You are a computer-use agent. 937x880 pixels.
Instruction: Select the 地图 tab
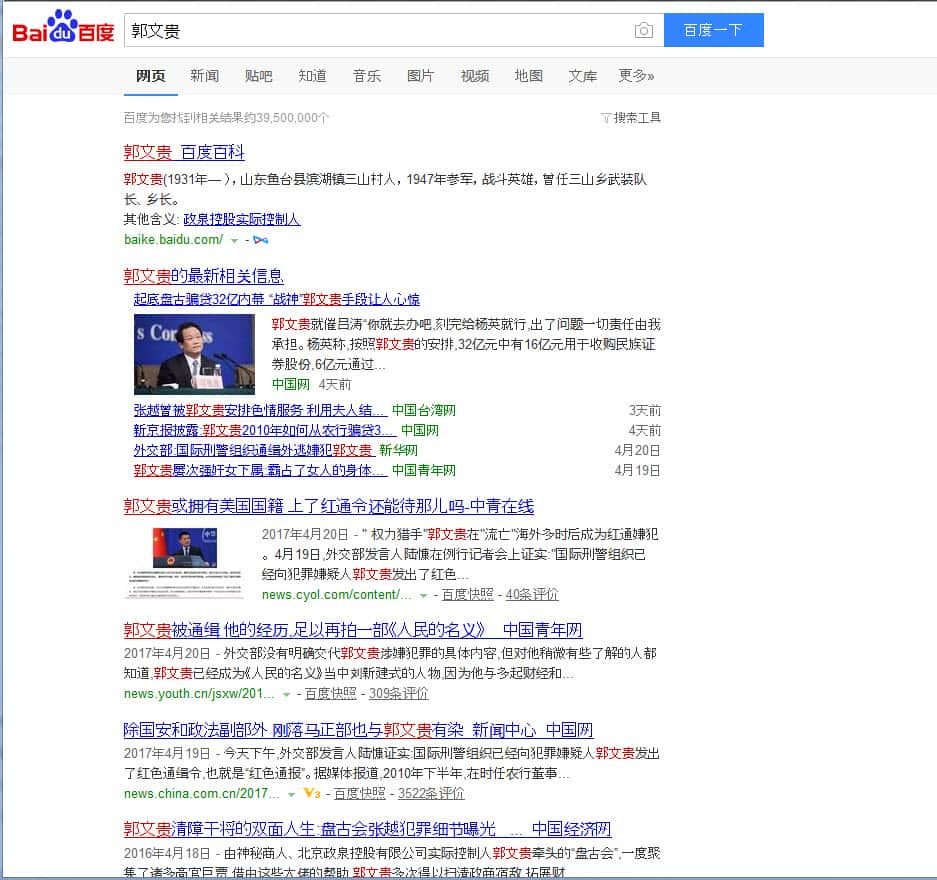(x=528, y=75)
